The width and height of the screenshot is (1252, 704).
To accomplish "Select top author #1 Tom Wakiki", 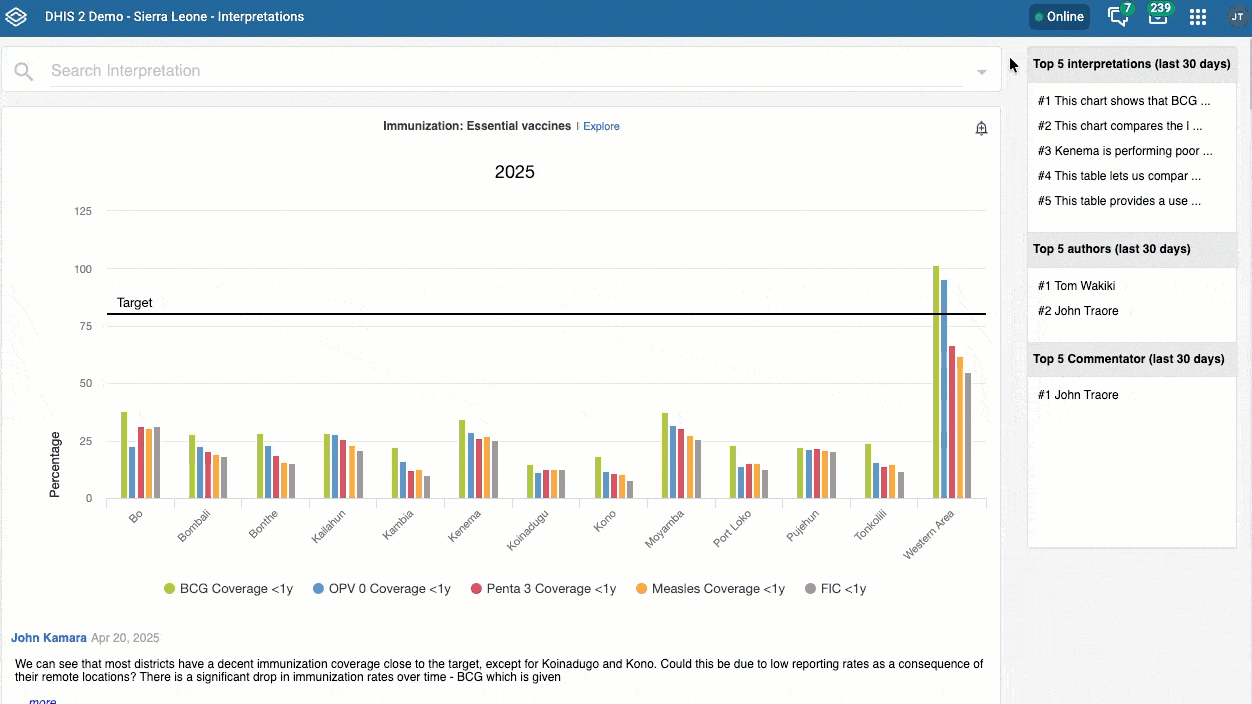I will click(x=1076, y=286).
